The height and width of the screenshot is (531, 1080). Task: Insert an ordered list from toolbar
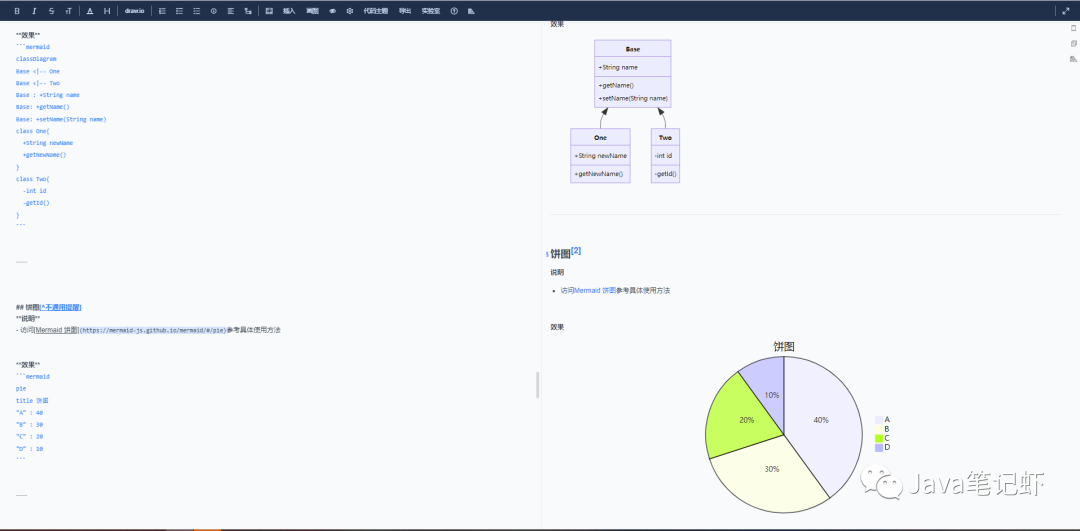[162, 11]
